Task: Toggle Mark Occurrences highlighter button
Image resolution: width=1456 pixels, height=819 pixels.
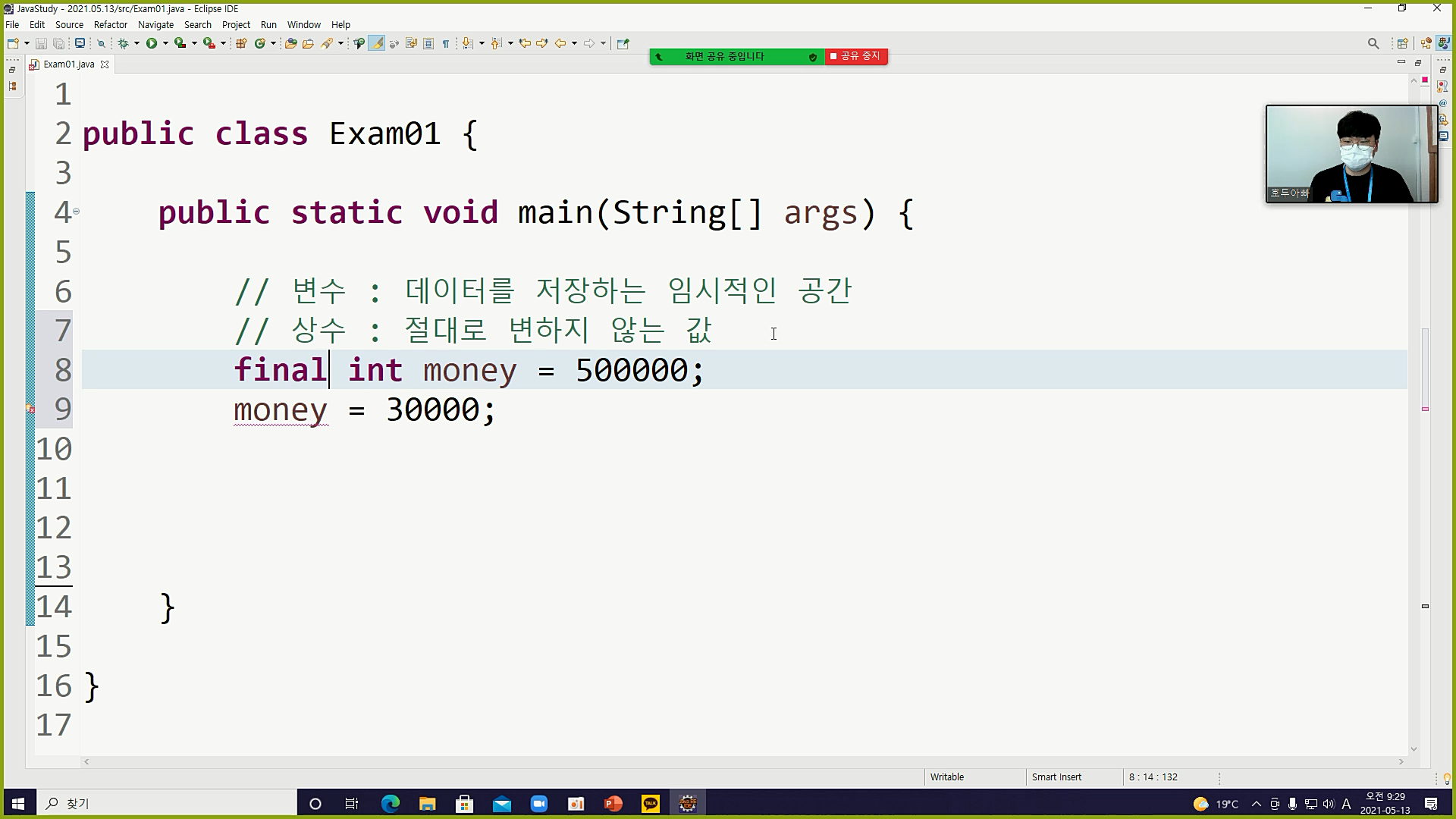Action: (376, 43)
